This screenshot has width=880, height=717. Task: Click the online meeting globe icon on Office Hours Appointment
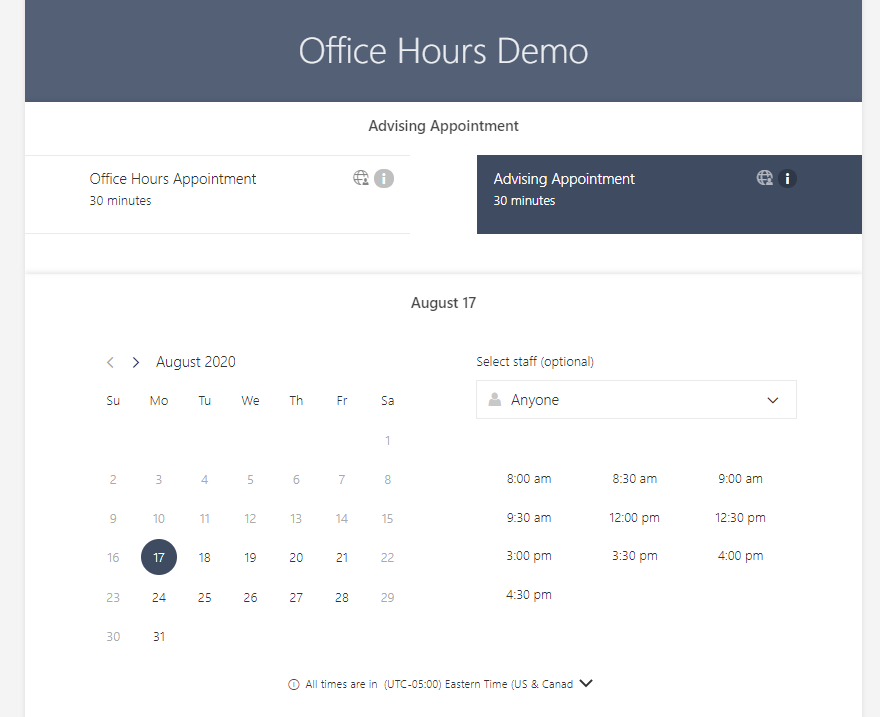pyautogui.click(x=361, y=178)
